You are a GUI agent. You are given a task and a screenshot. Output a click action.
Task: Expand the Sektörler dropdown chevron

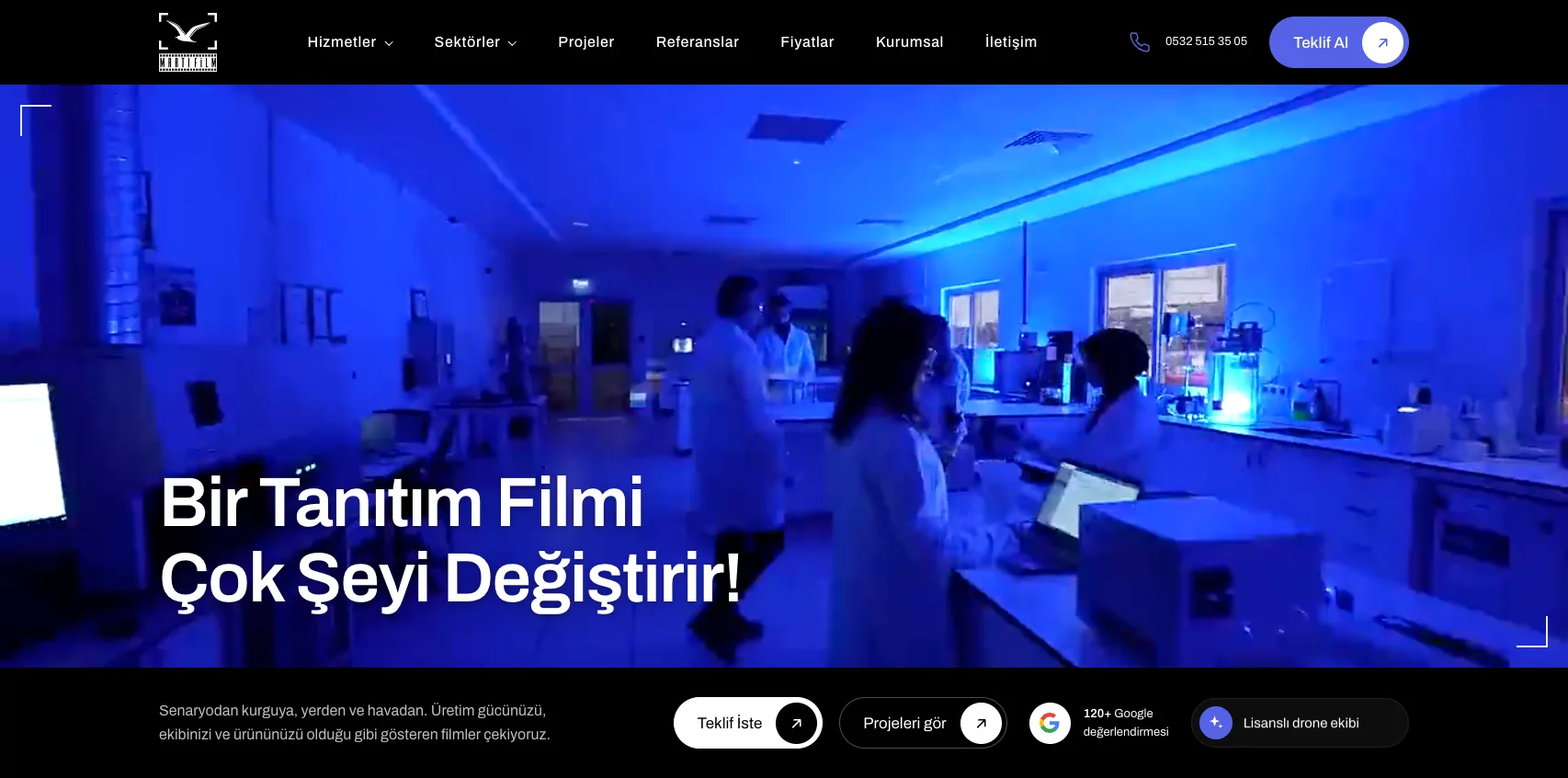click(x=512, y=43)
